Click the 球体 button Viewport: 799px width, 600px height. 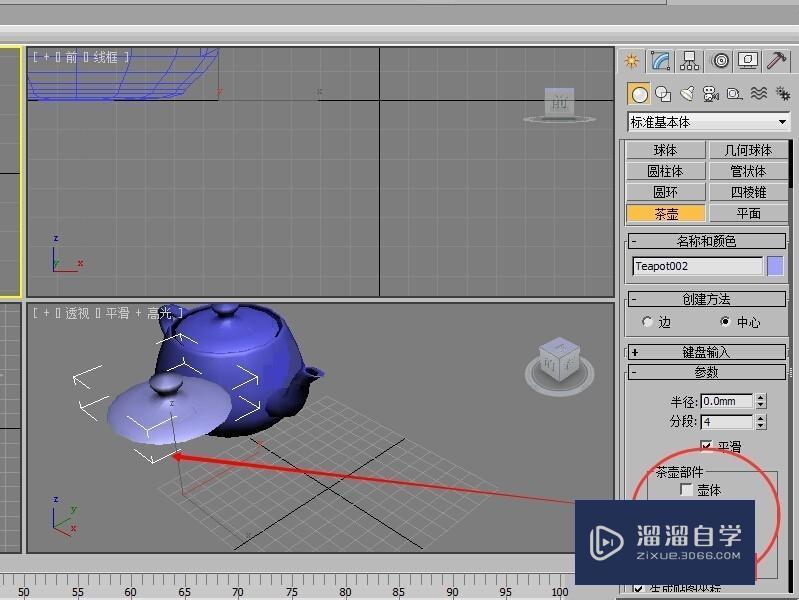(665, 150)
